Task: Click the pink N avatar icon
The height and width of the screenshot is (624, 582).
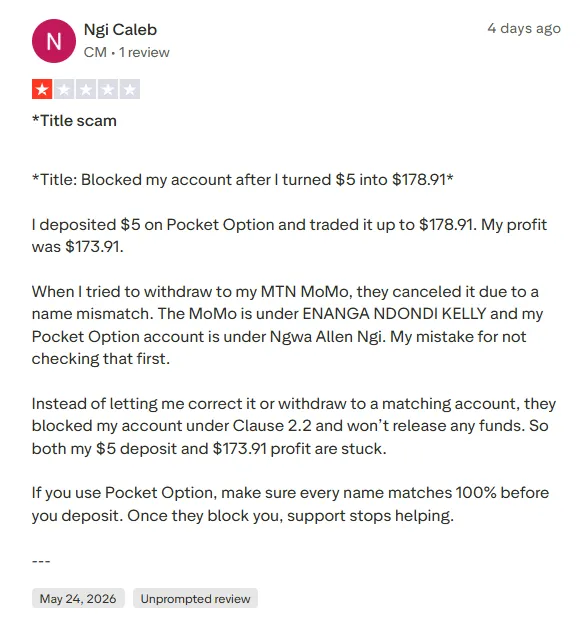Action: coord(54,41)
